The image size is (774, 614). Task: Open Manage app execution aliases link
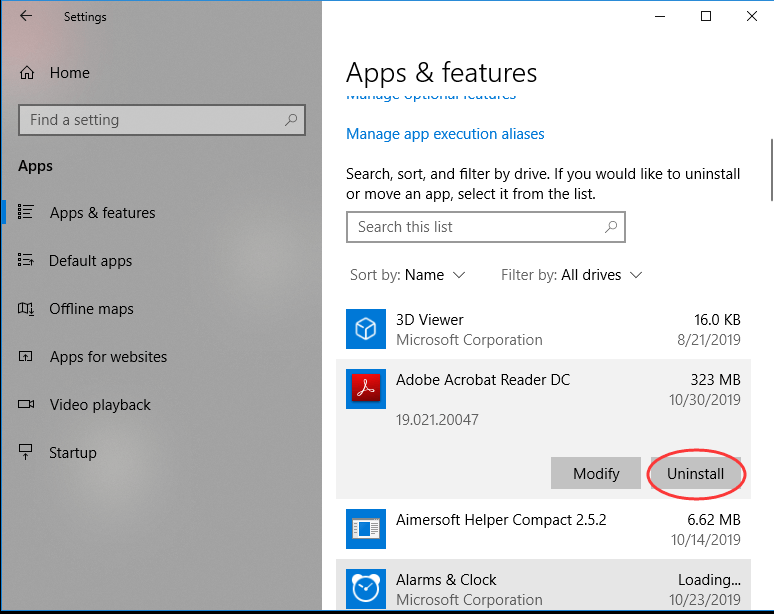point(445,134)
